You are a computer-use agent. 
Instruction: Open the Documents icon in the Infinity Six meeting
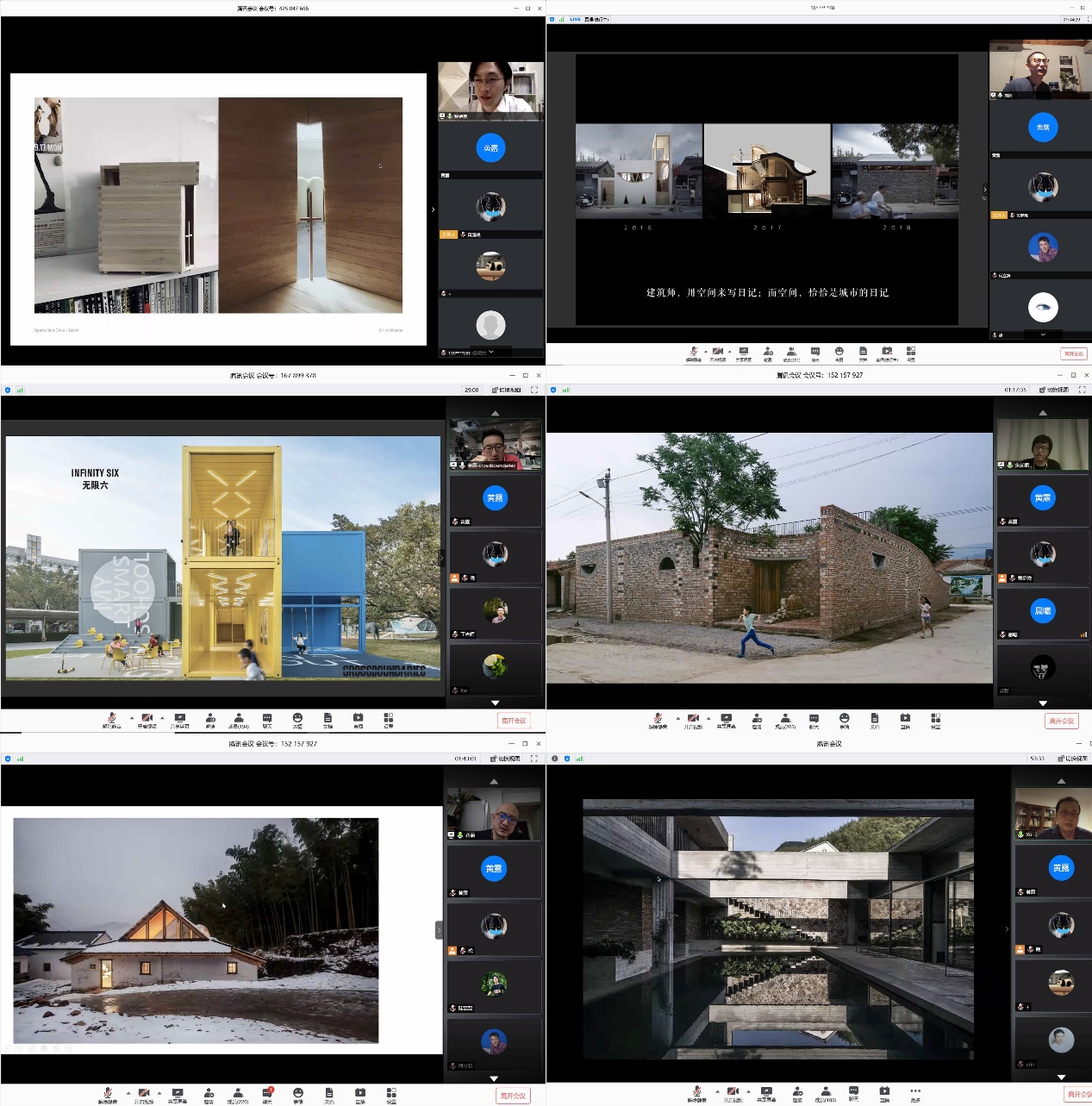click(x=328, y=719)
